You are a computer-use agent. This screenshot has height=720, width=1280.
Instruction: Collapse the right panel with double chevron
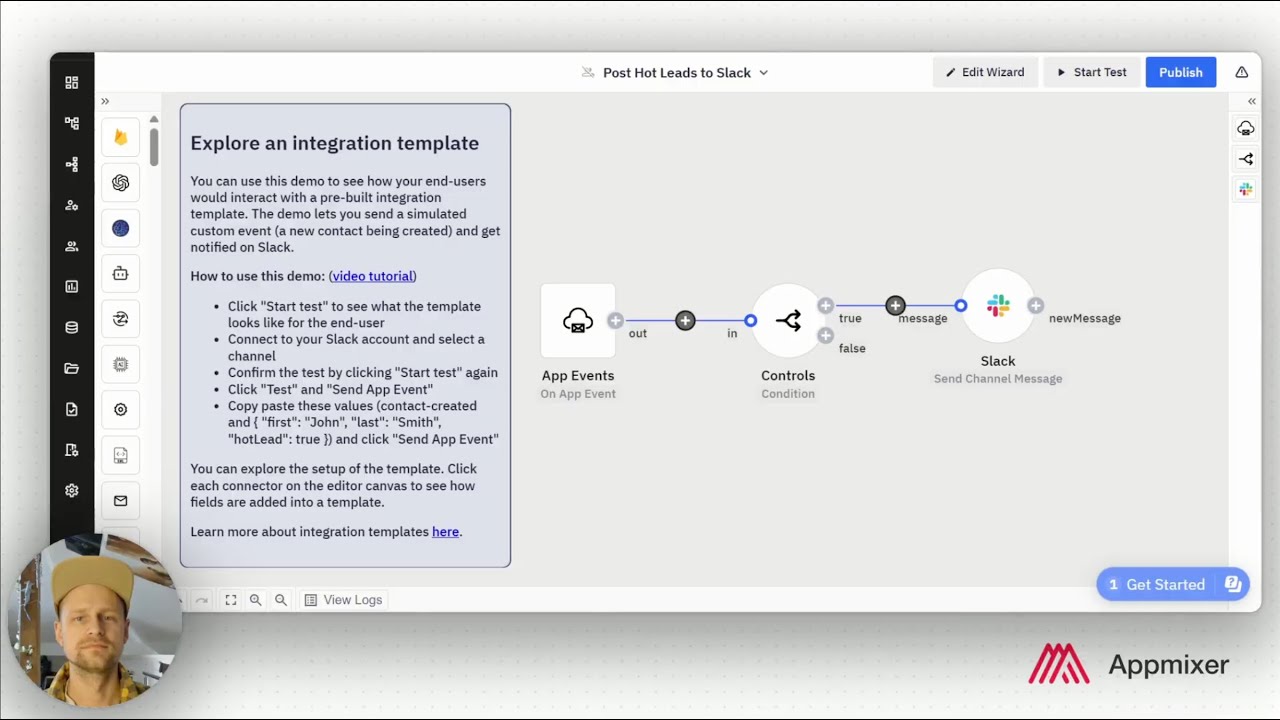(1251, 102)
